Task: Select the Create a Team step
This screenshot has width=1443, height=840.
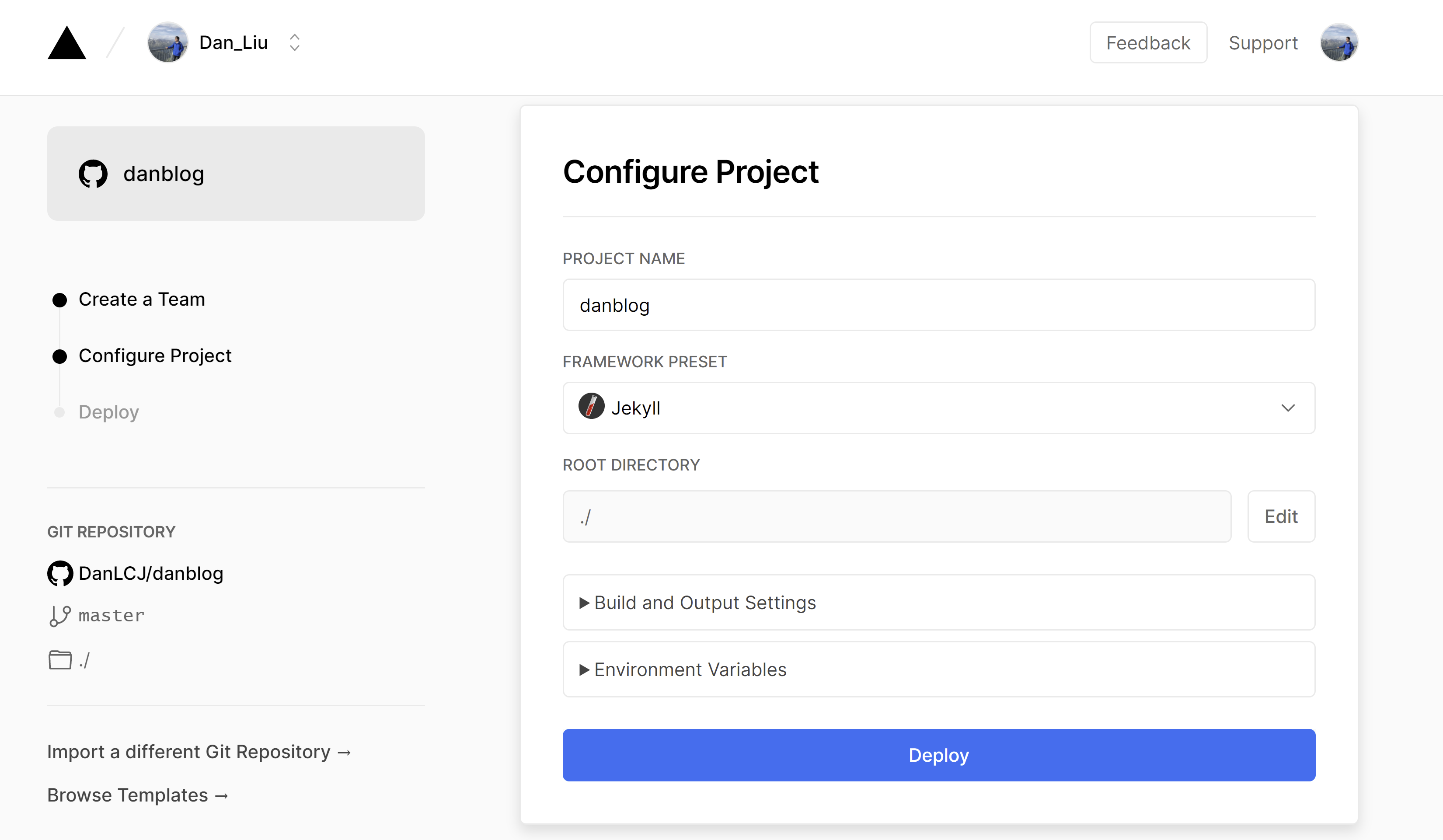Action: pyautogui.click(x=141, y=300)
